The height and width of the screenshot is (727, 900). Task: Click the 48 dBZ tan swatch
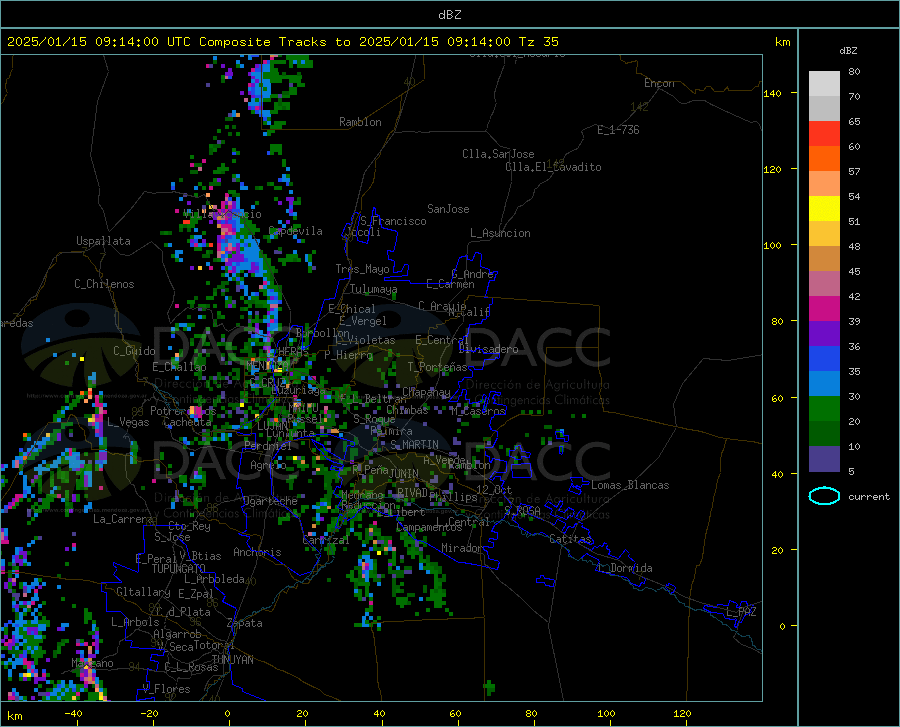coord(824,259)
